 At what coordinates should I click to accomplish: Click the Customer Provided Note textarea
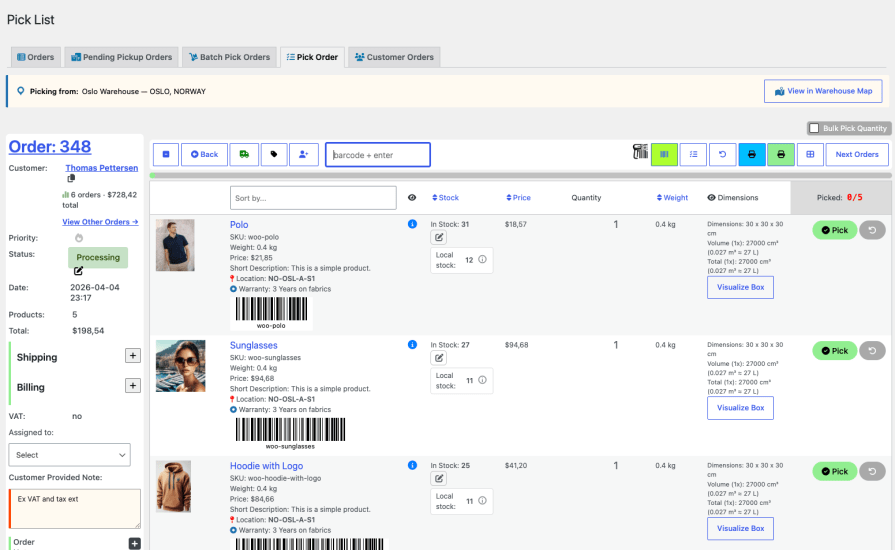[74, 508]
